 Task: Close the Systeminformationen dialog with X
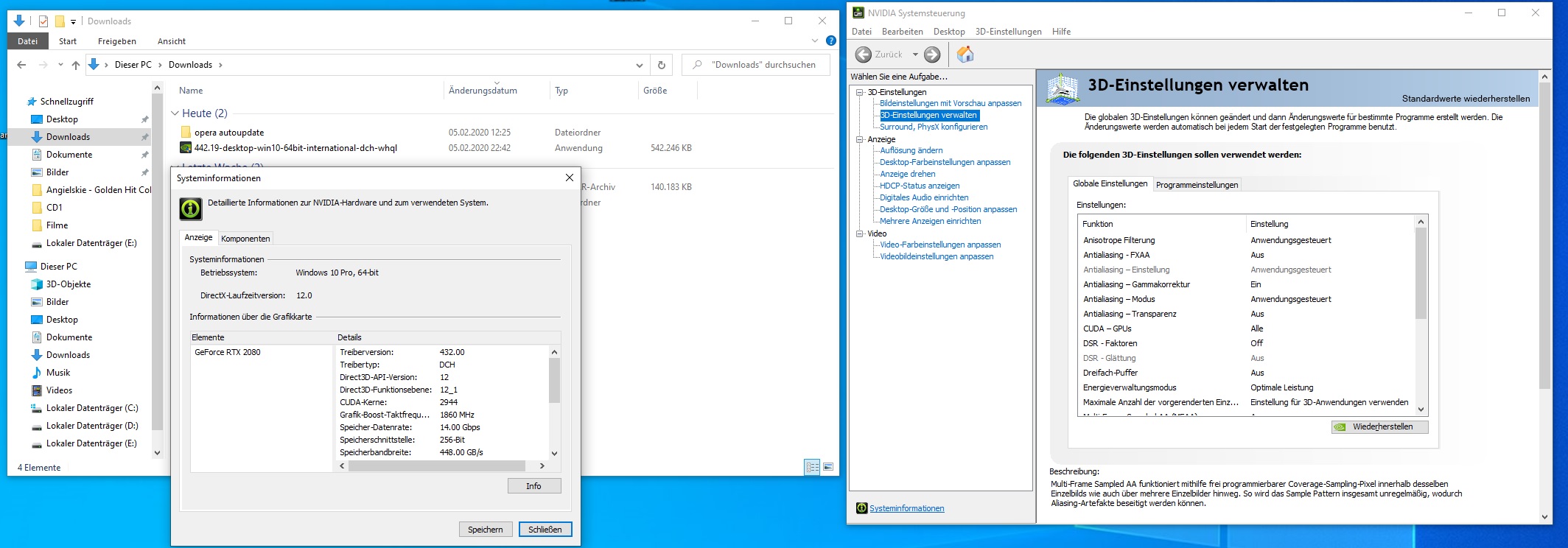[569, 178]
